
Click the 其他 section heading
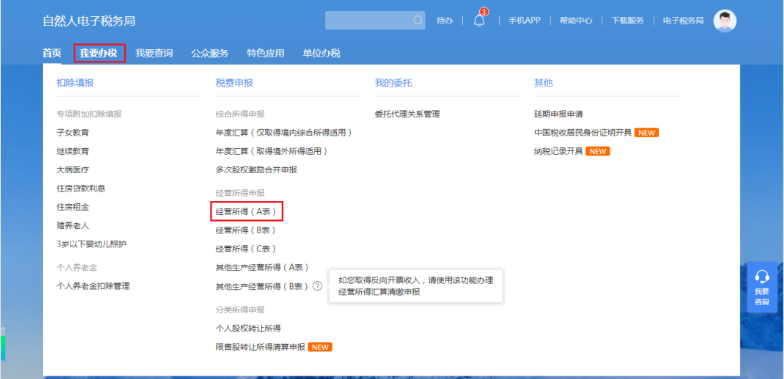[x=543, y=83]
